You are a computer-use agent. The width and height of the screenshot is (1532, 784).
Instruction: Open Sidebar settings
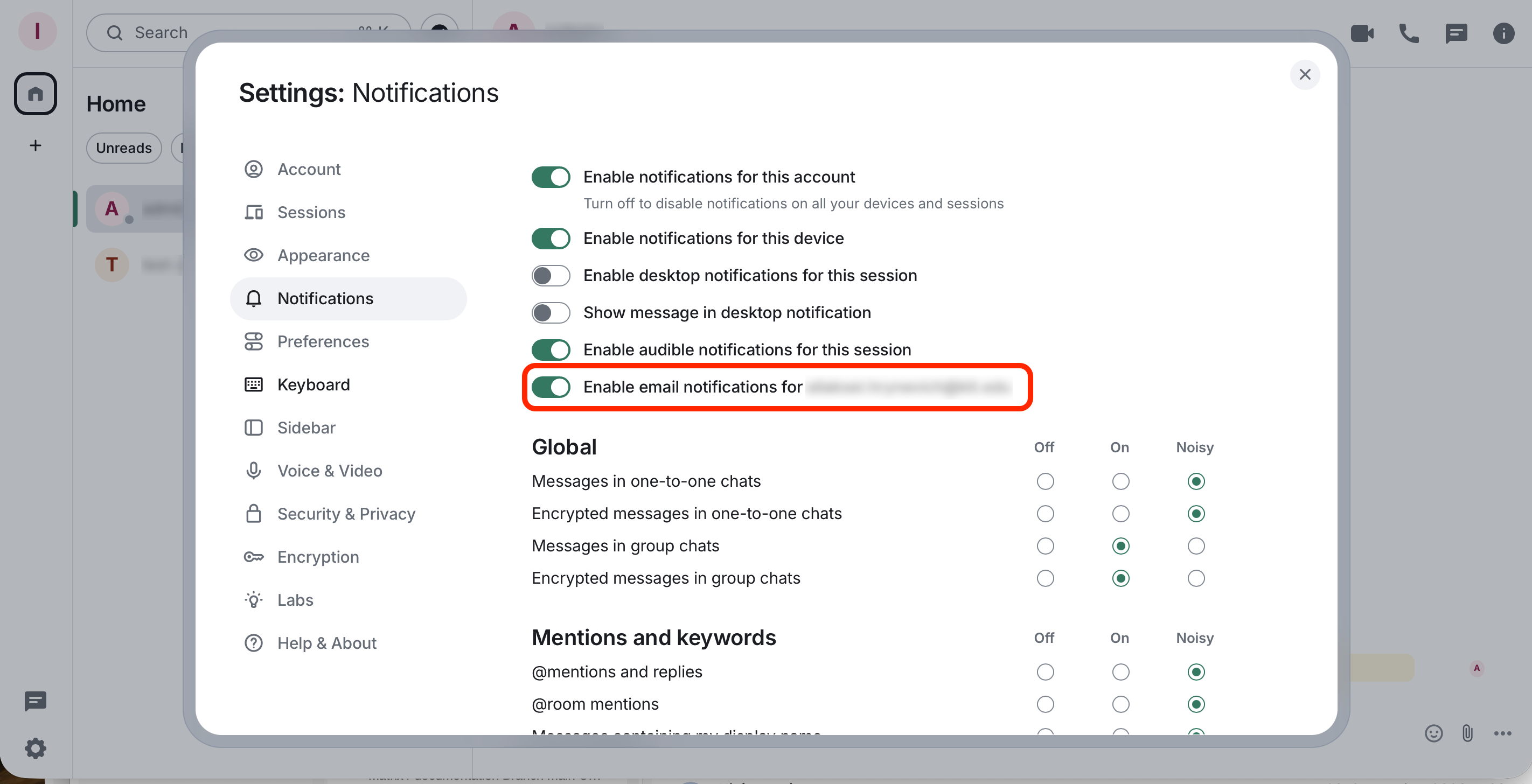348,428
